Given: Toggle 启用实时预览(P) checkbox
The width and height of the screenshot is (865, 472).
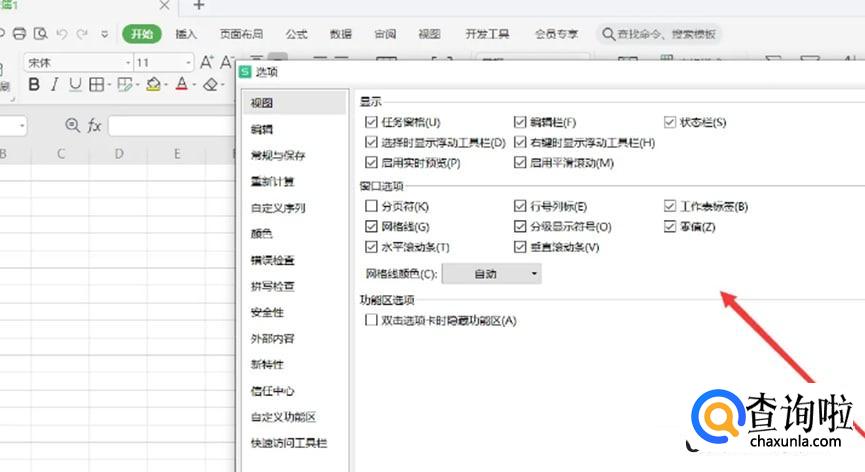Looking at the screenshot, I should tap(371, 163).
